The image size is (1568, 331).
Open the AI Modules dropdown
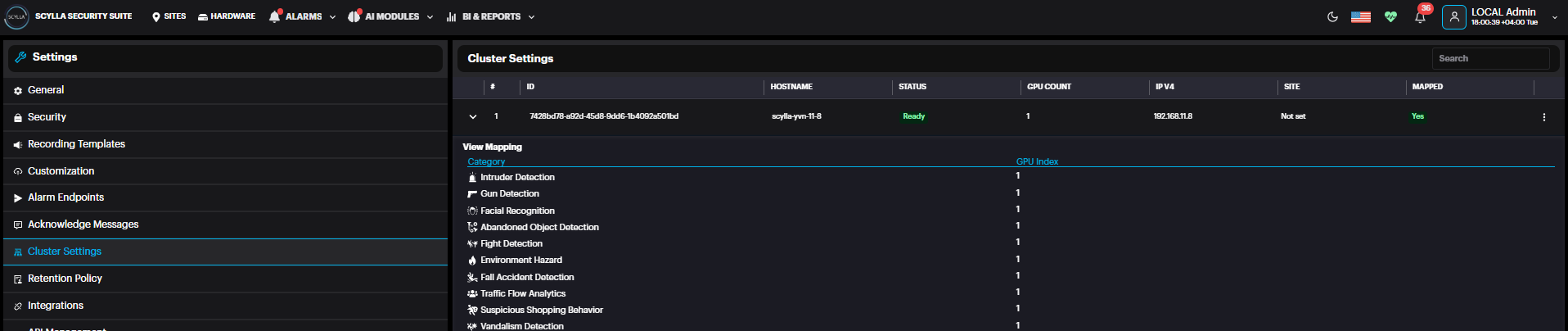[x=391, y=16]
